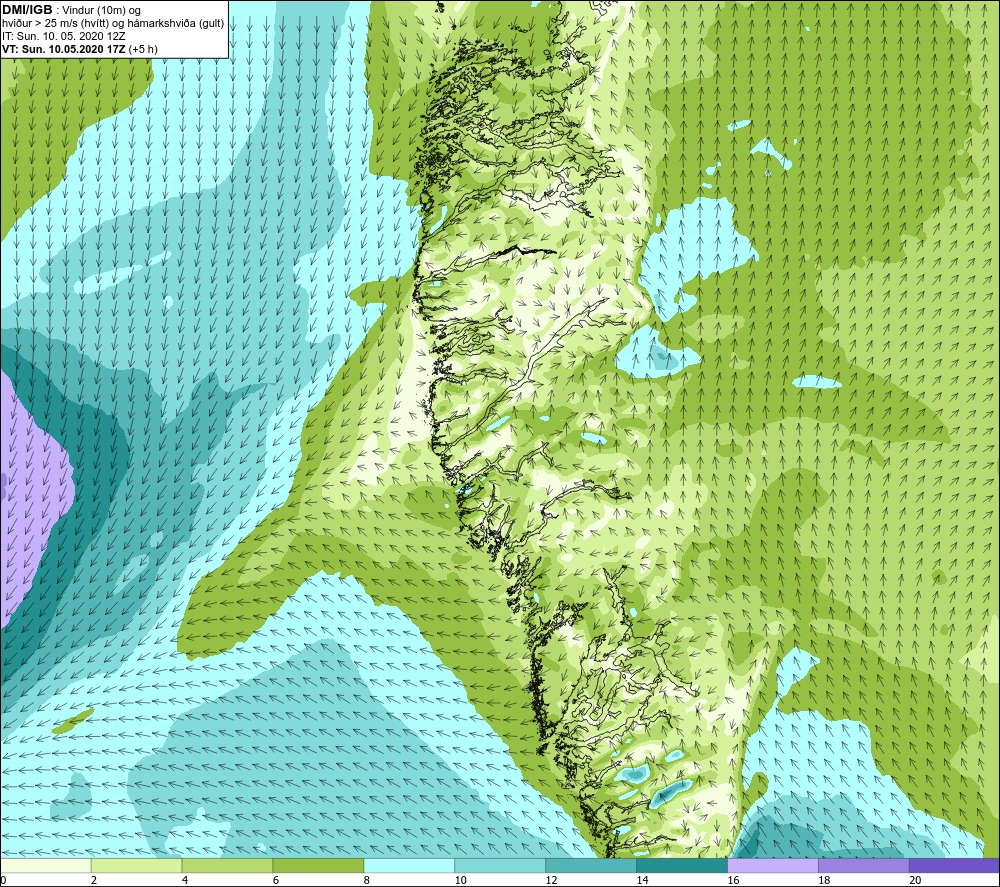The width and height of the screenshot is (1000, 887).
Task: Click the legend label '14'
Action: tap(642, 880)
